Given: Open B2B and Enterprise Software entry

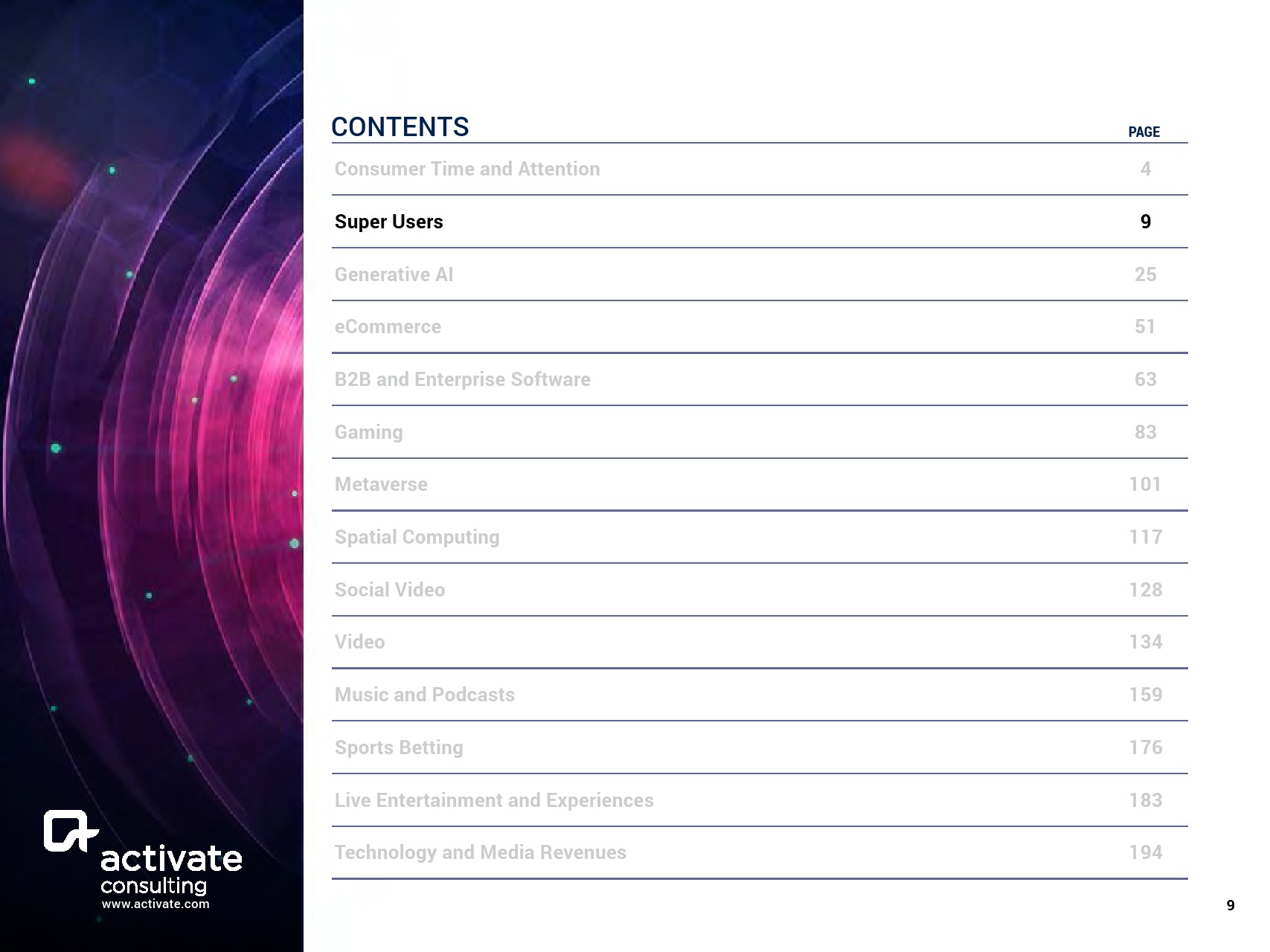Looking at the screenshot, I should 462,379.
